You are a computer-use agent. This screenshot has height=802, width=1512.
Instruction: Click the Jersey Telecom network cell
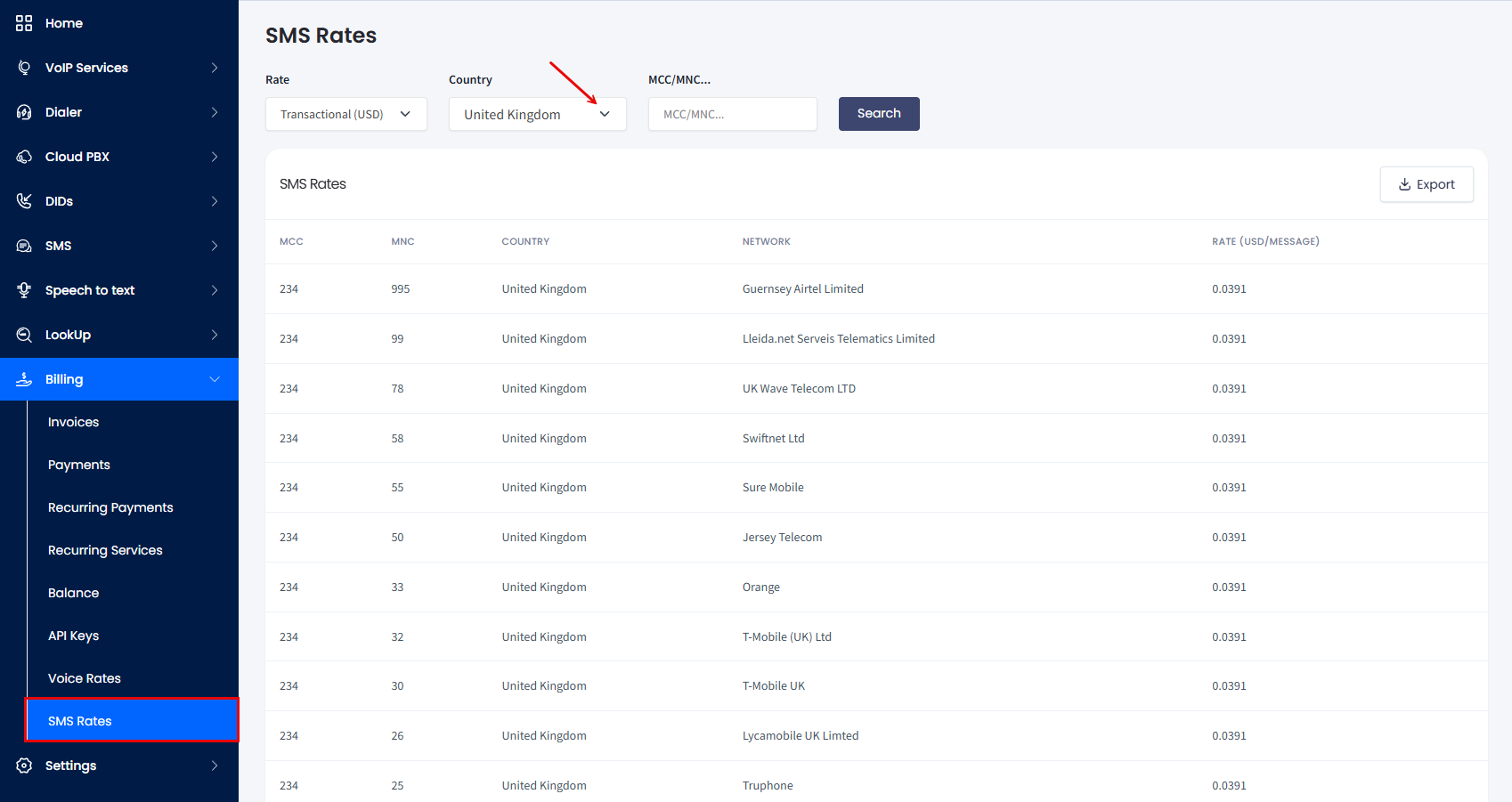[x=782, y=538]
